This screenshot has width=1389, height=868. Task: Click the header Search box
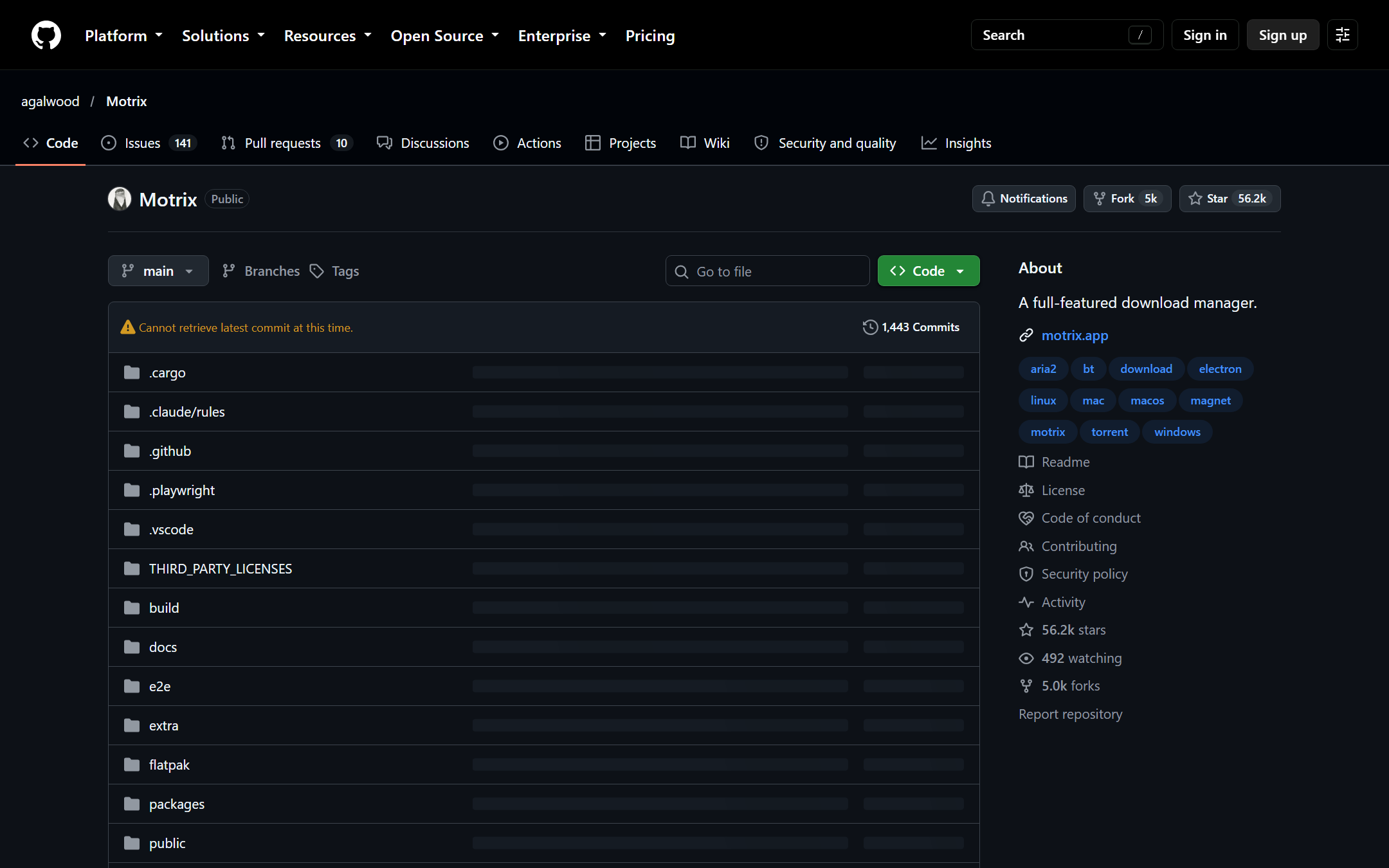tap(1067, 35)
